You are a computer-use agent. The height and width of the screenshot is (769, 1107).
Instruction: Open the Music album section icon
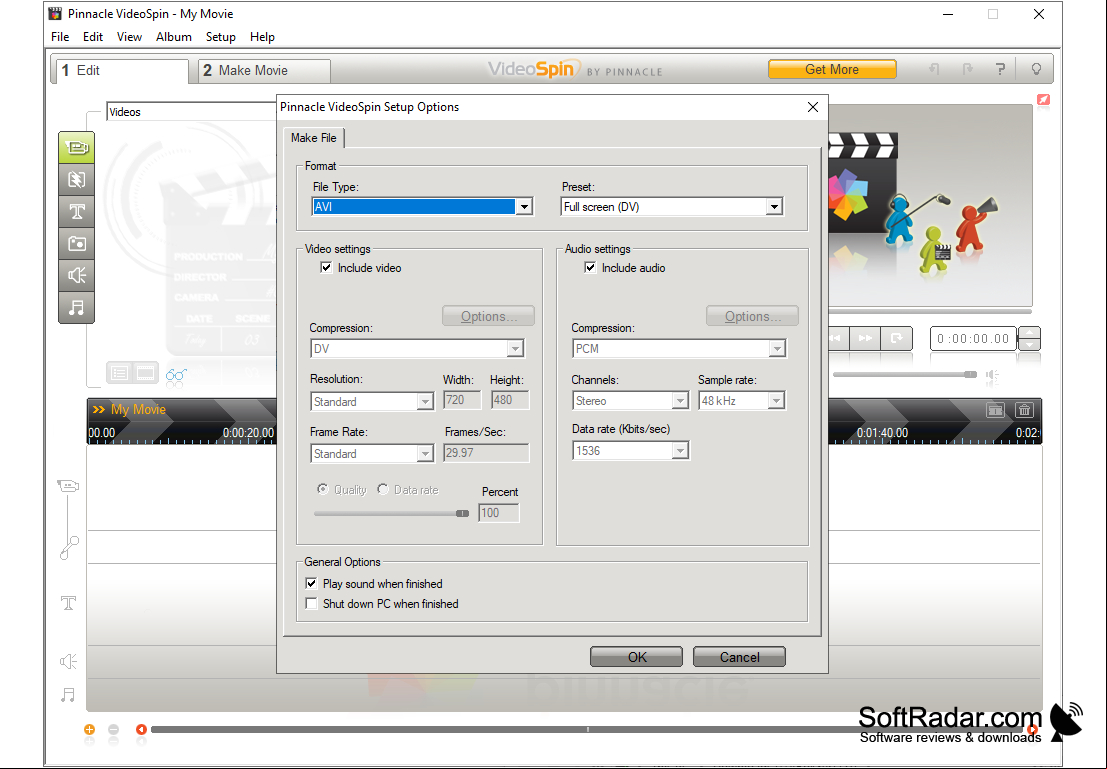coord(76,307)
